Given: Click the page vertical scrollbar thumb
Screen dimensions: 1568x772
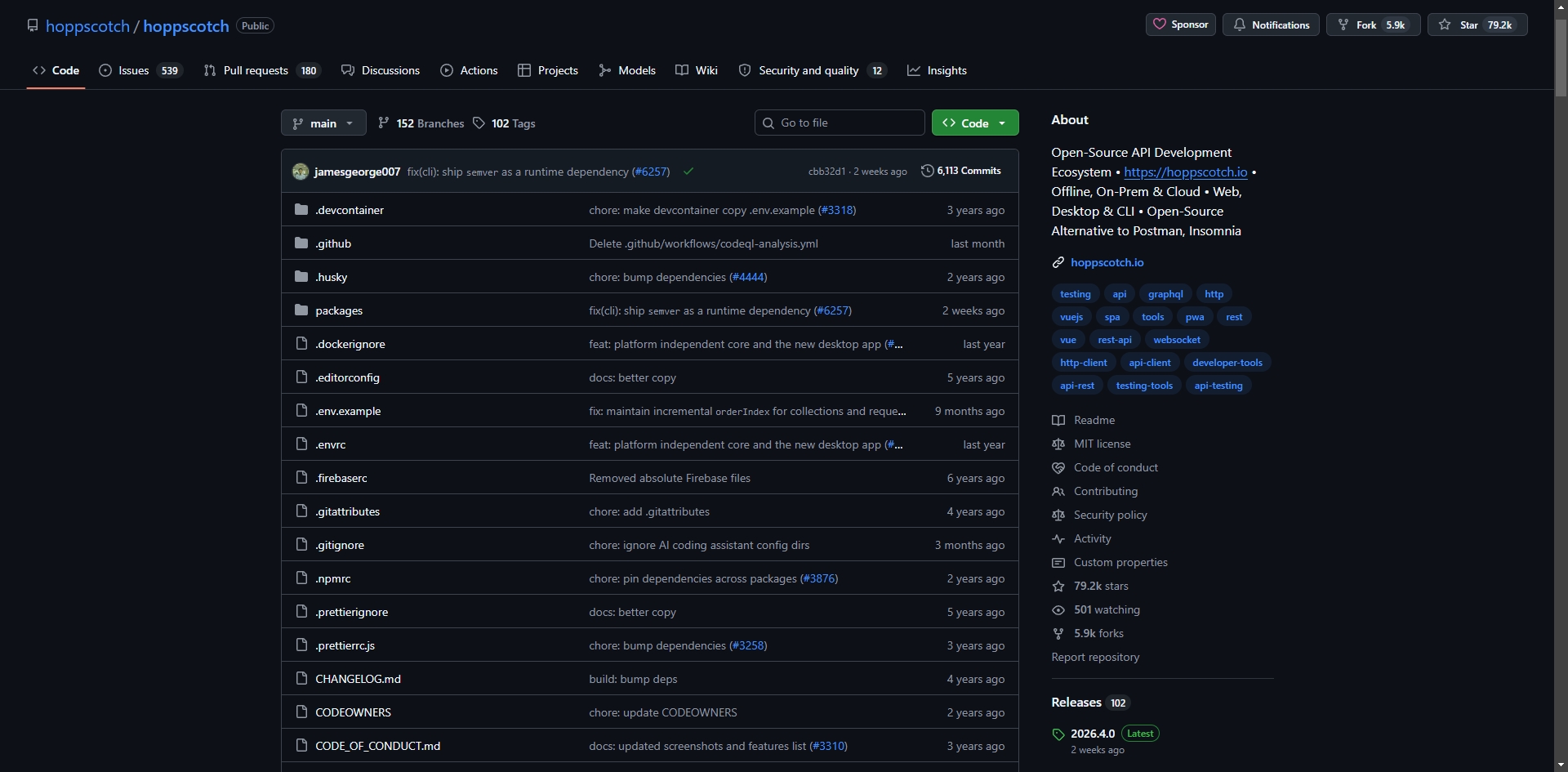Looking at the screenshot, I should pos(1561,57).
